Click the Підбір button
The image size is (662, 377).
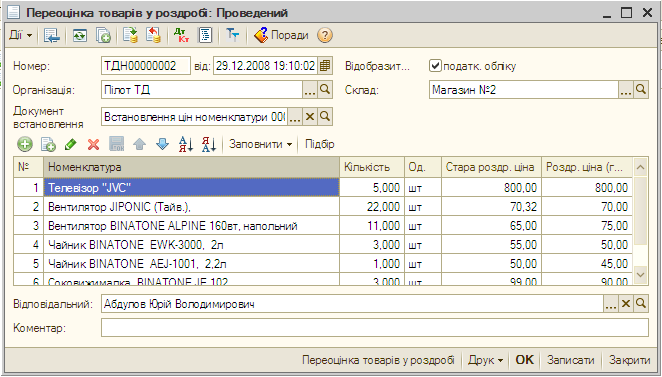(320, 144)
